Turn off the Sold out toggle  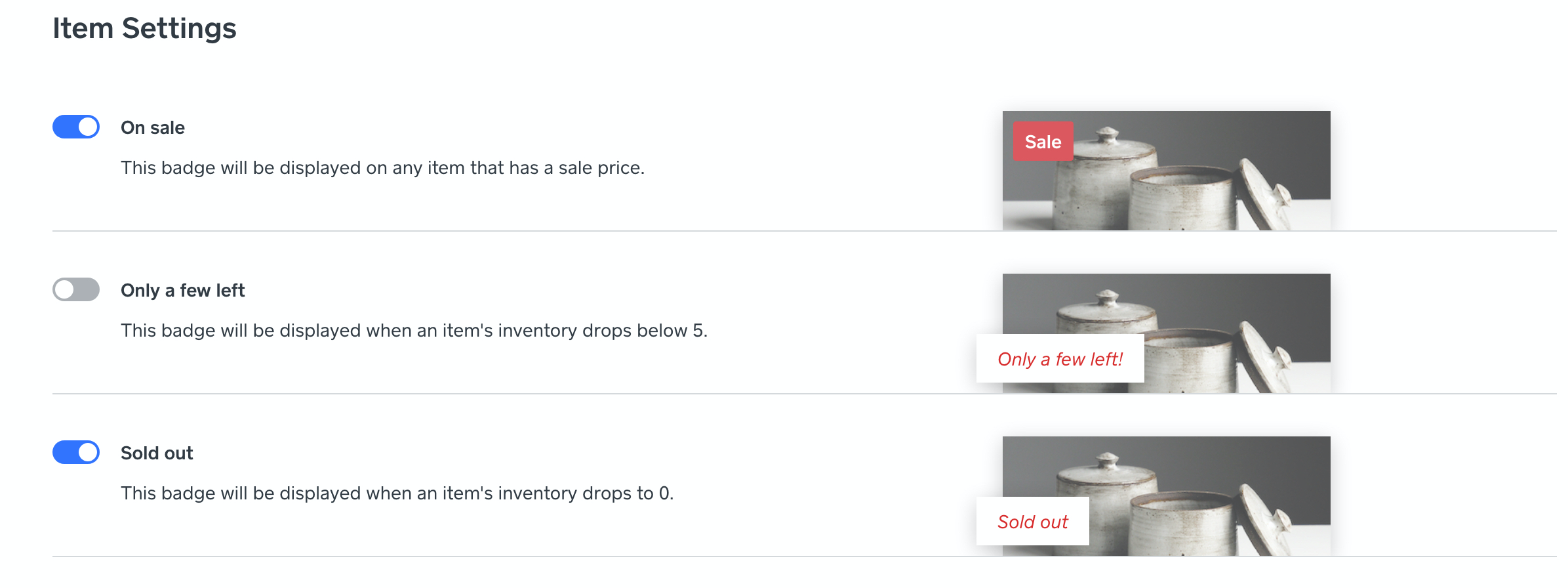[x=76, y=452]
